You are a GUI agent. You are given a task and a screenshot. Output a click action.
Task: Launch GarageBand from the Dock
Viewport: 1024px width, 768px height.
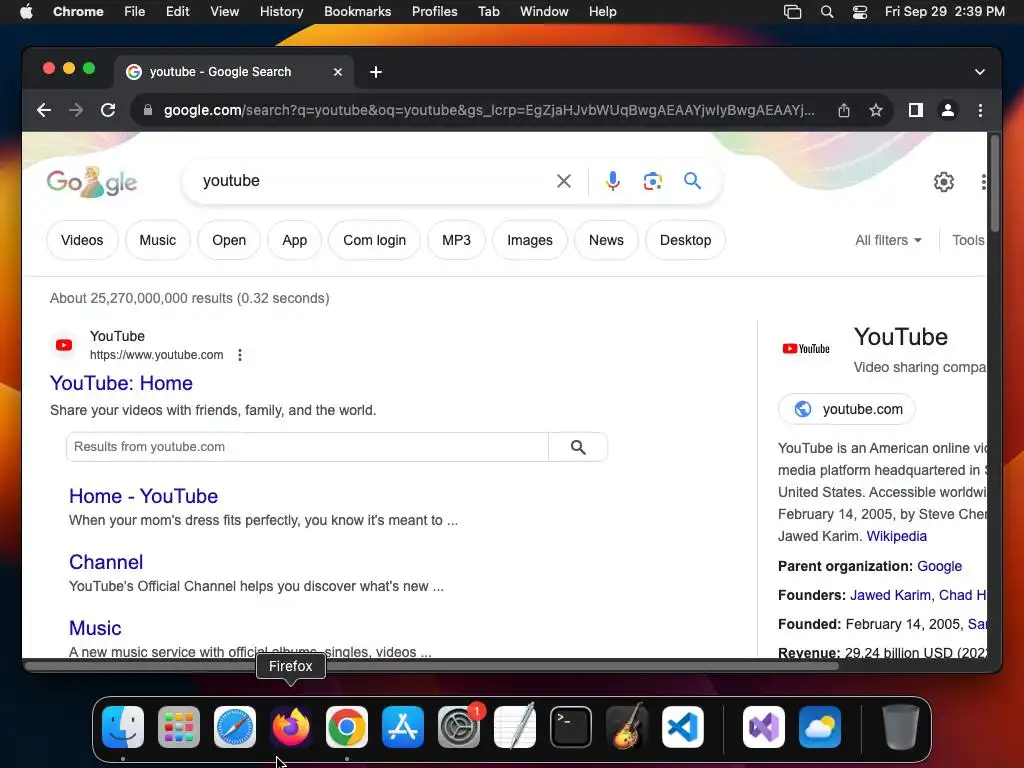[x=627, y=727]
